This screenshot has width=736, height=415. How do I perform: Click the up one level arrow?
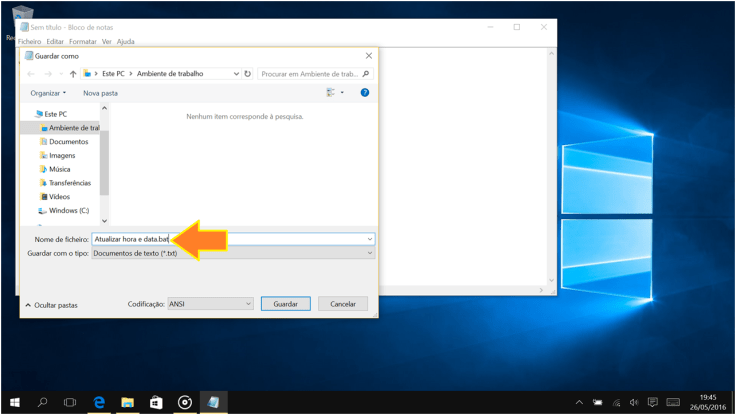pyautogui.click(x=73, y=74)
